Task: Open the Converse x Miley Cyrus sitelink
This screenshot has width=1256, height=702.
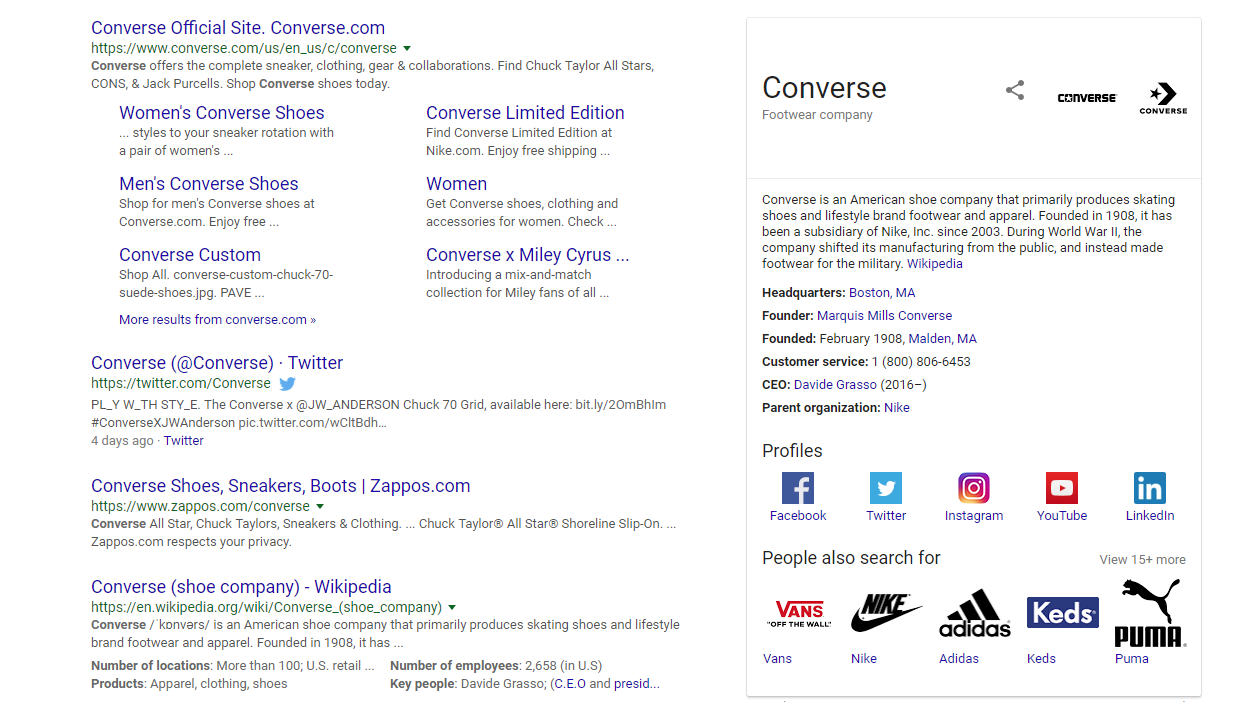Action: pyautogui.click(x=528, y=255)
